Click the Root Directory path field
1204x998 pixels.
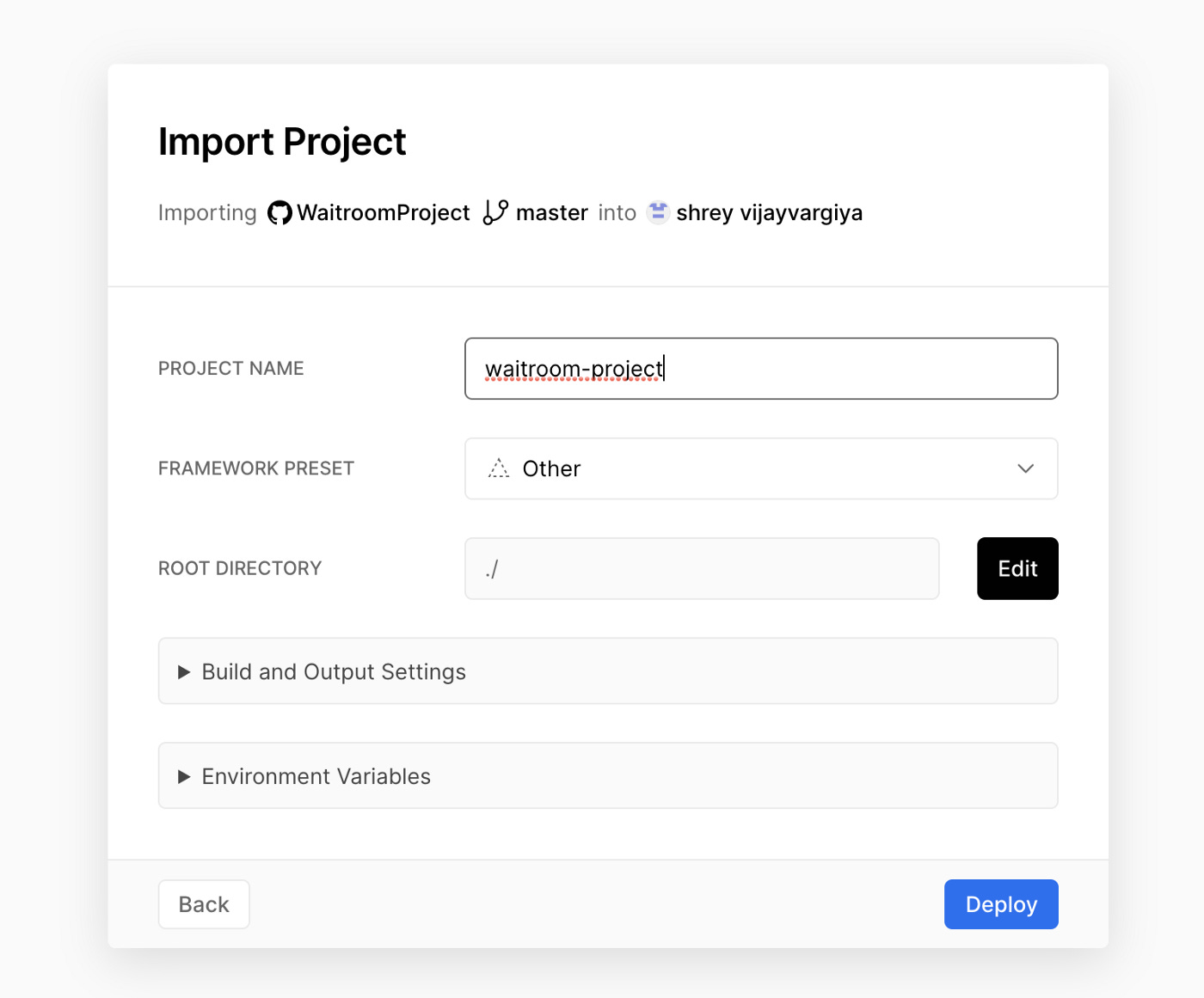(x=701, y=568)
